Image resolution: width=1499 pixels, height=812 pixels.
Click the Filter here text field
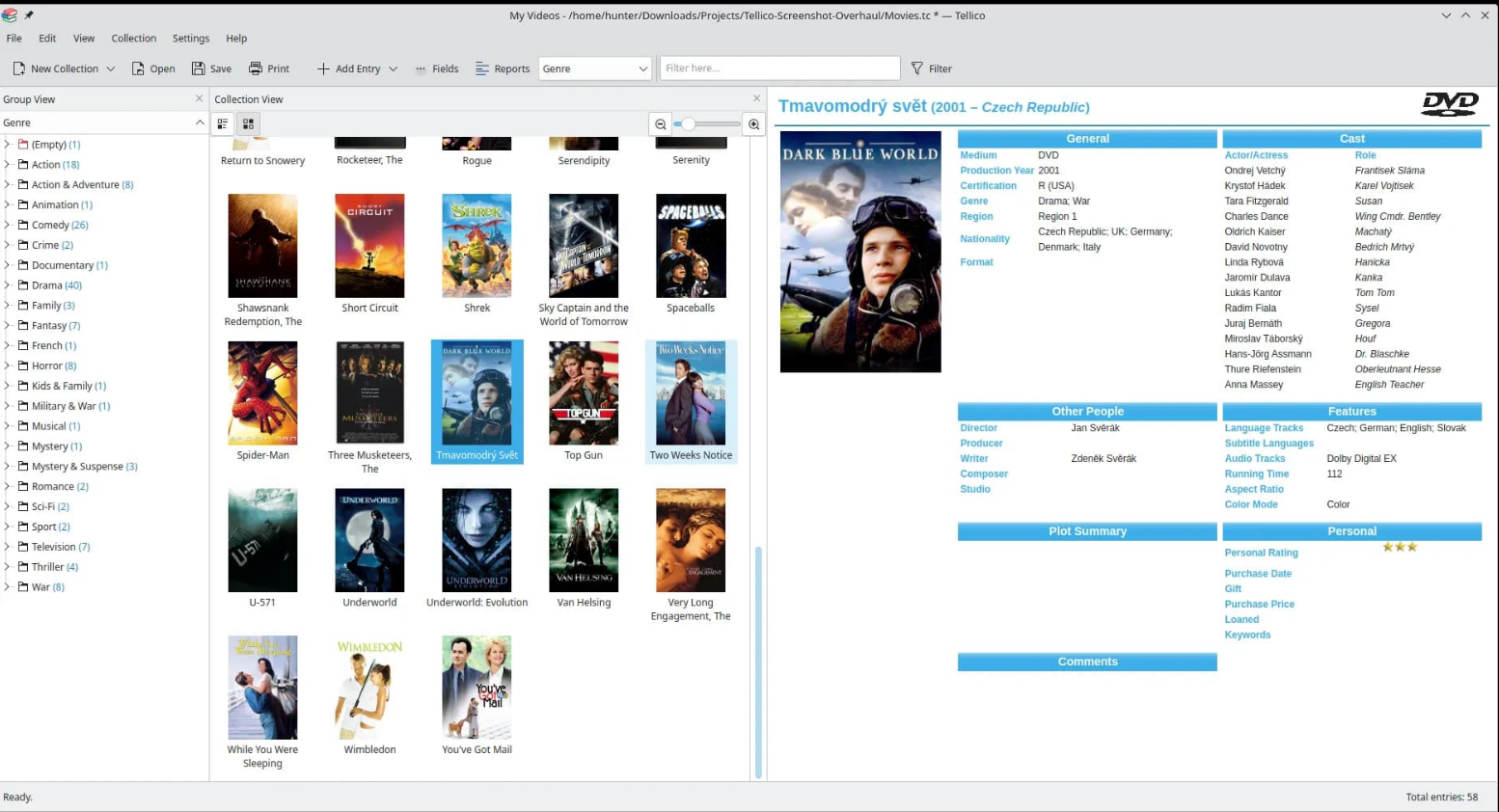coord(779,68)
